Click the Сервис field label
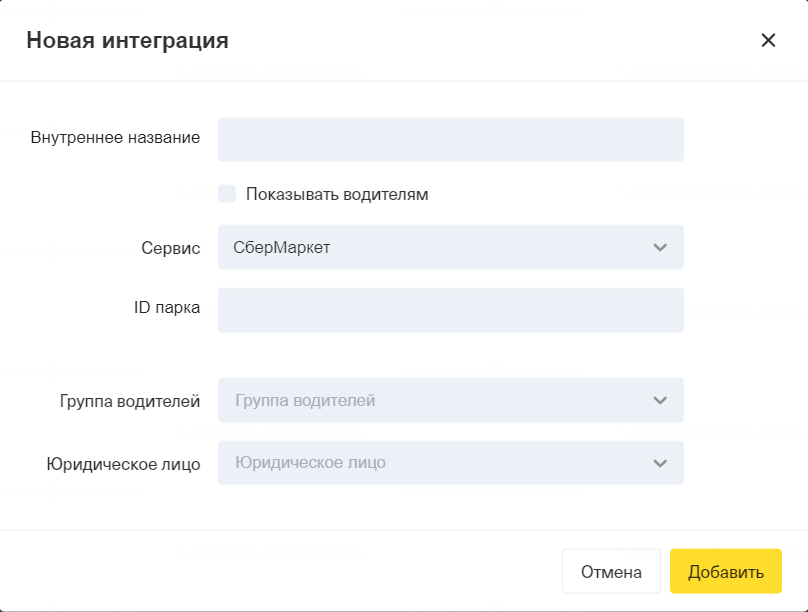 [171, 247]
